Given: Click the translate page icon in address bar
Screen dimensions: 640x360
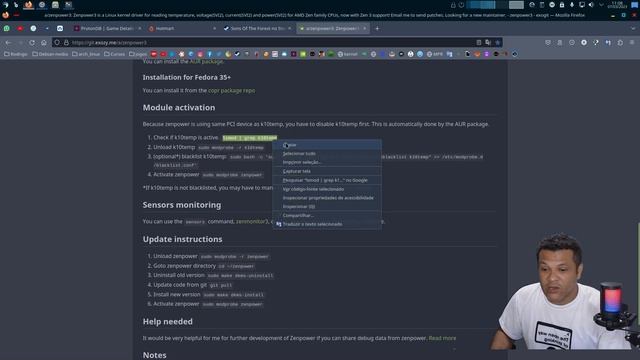Looking at the screenshot, I should 488,42.
